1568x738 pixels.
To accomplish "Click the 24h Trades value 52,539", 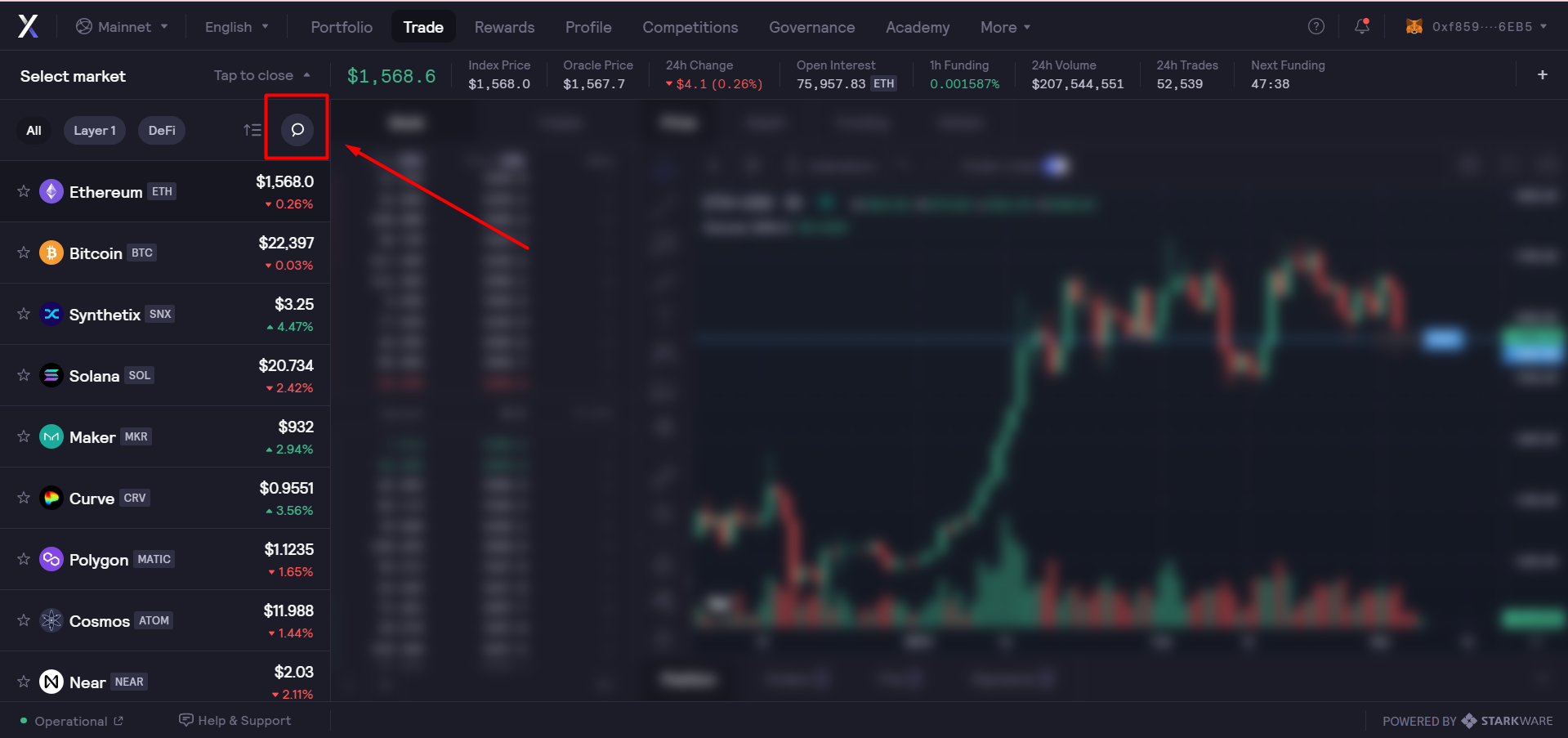I will tap(1179, 83).
